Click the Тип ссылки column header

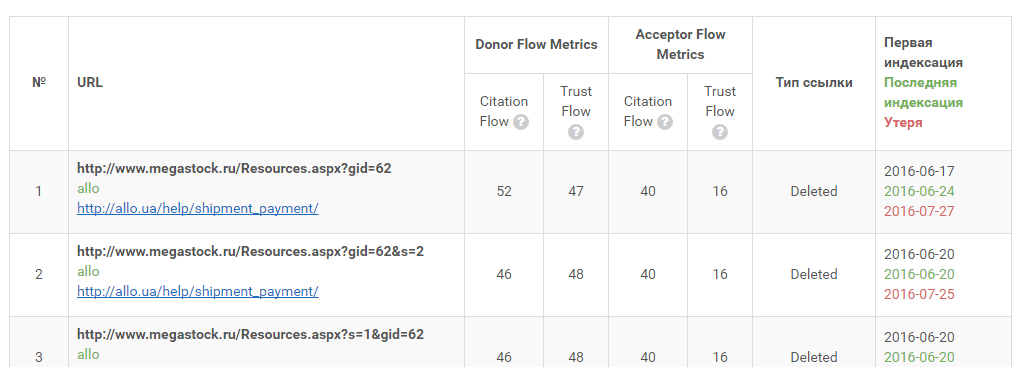click(813, 82)
